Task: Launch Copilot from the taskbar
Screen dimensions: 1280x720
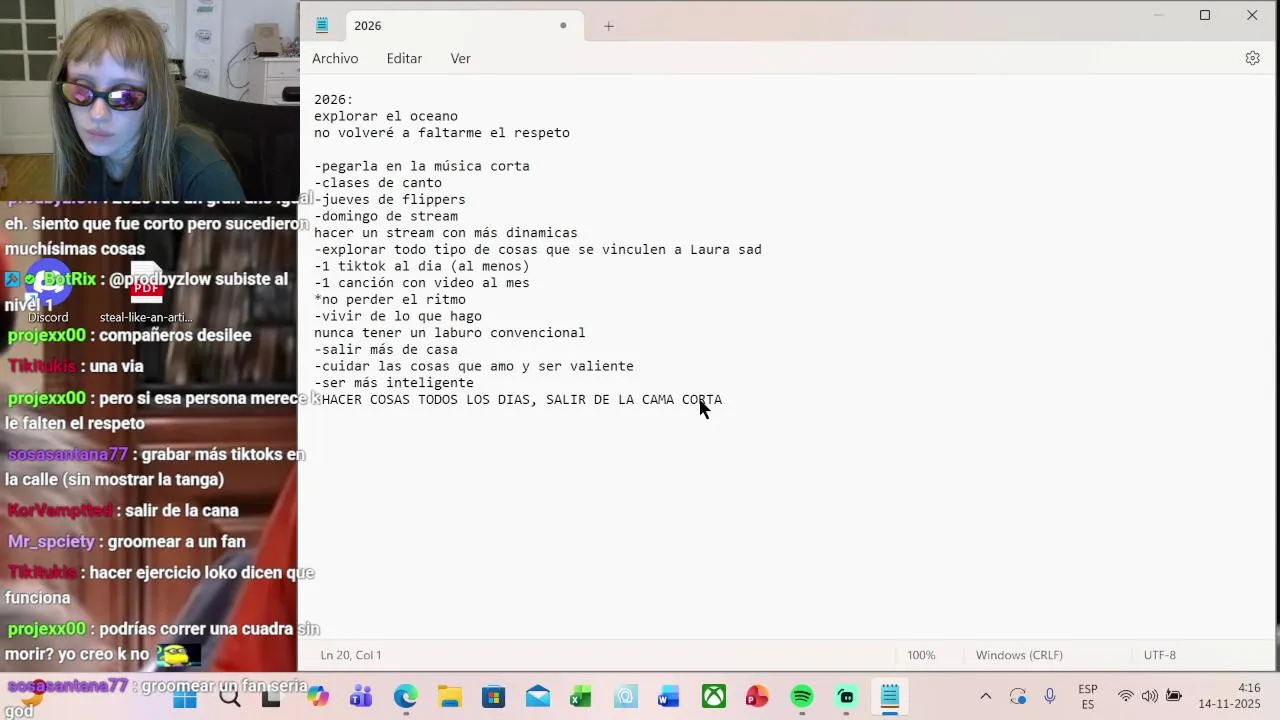Action: pos(318,697)
